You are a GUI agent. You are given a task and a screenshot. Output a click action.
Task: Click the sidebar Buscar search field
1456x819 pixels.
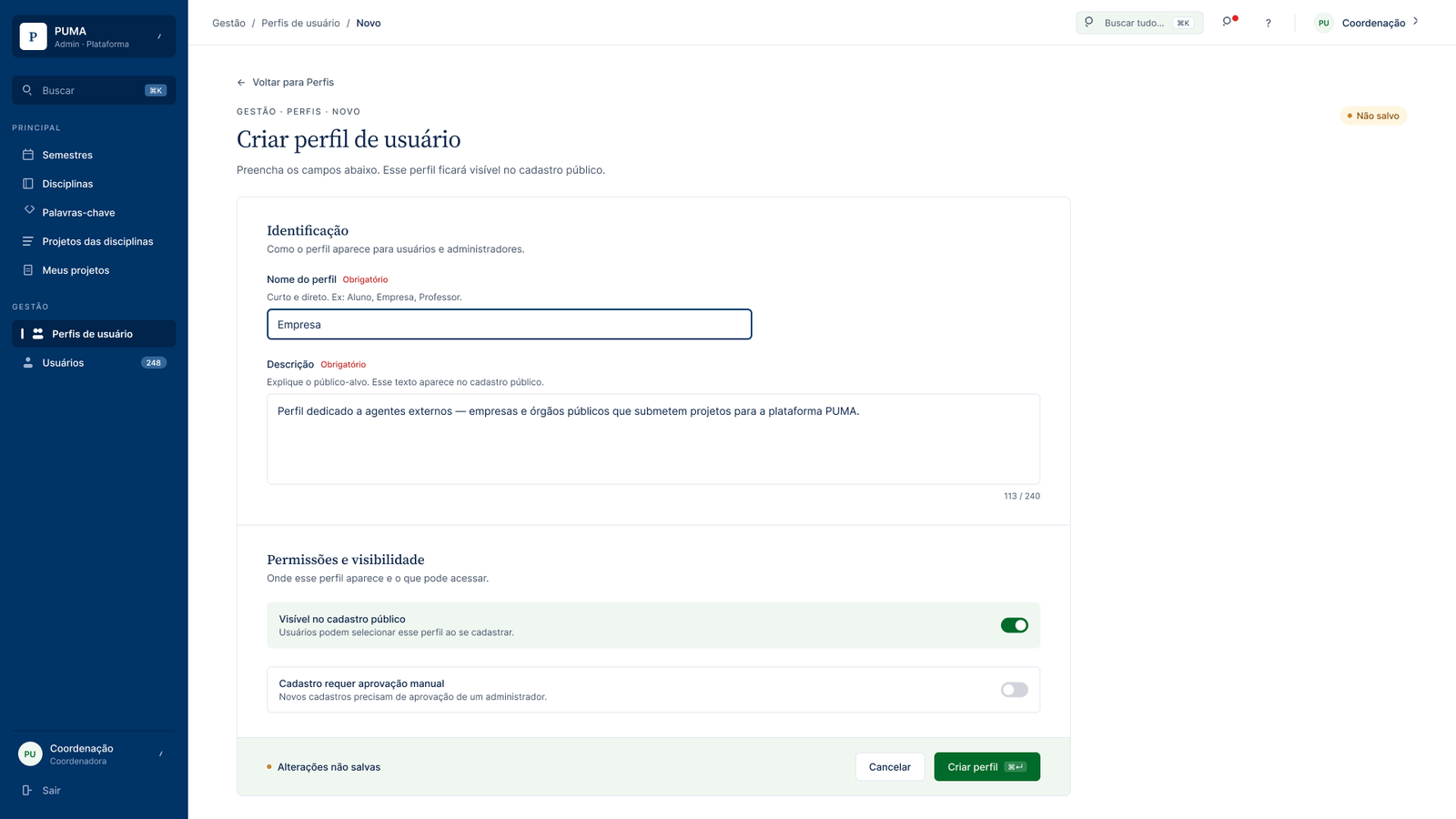coord(94,90)
